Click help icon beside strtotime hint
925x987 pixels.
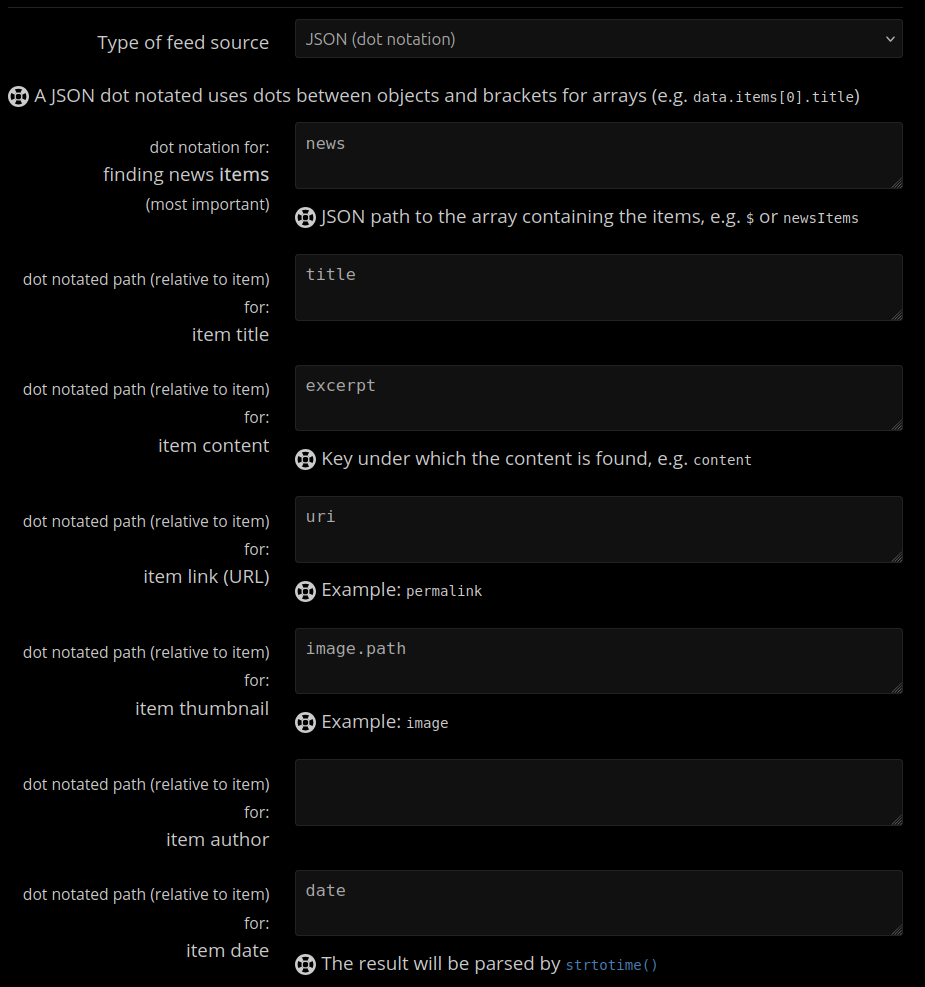pyautogui.click(x=305, y=964)
